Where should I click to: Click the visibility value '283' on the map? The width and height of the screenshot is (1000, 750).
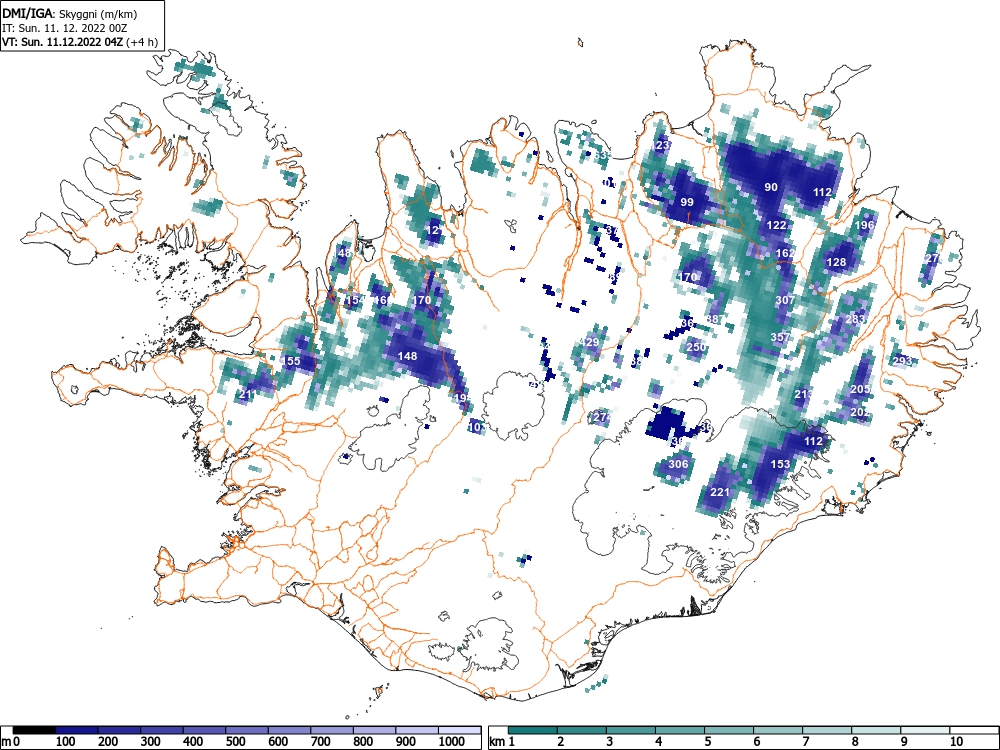pyautogui.click(x=855, y=319)
